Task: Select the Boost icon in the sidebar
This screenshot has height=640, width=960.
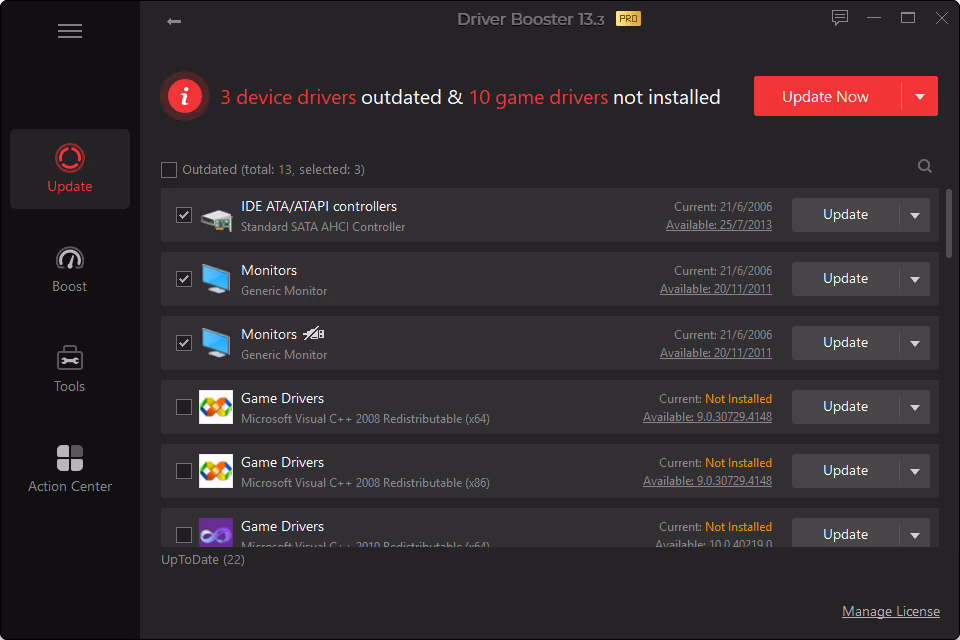Action: pos(70,268)
